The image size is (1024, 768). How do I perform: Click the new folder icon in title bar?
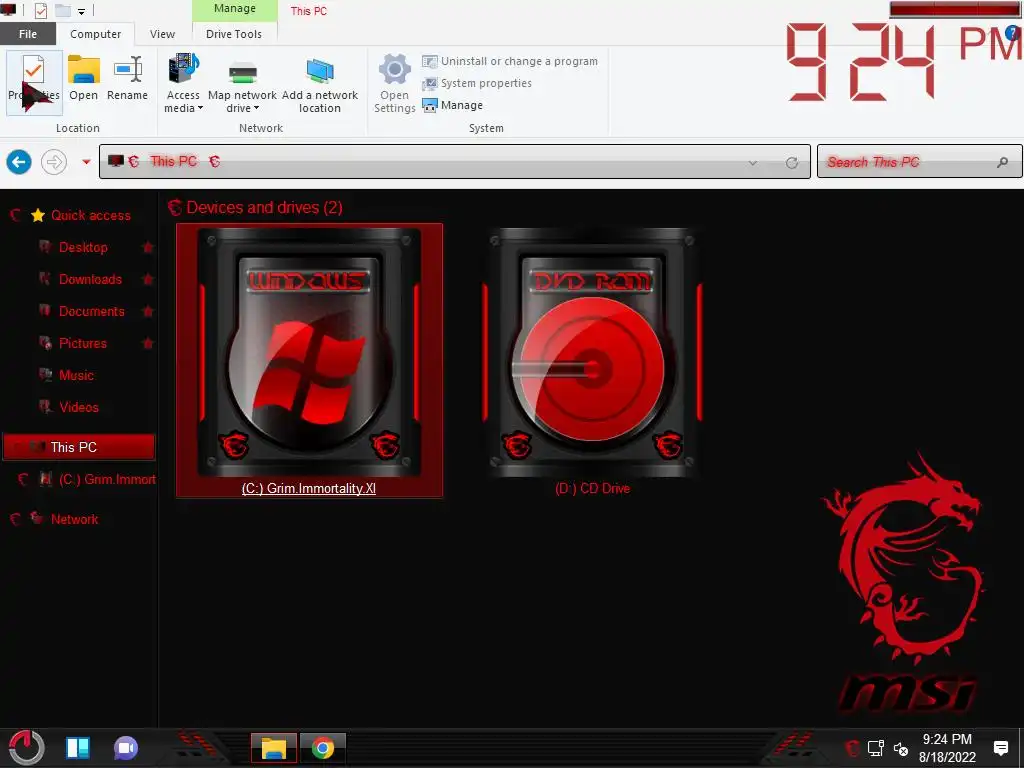click(x=63, y=10)
